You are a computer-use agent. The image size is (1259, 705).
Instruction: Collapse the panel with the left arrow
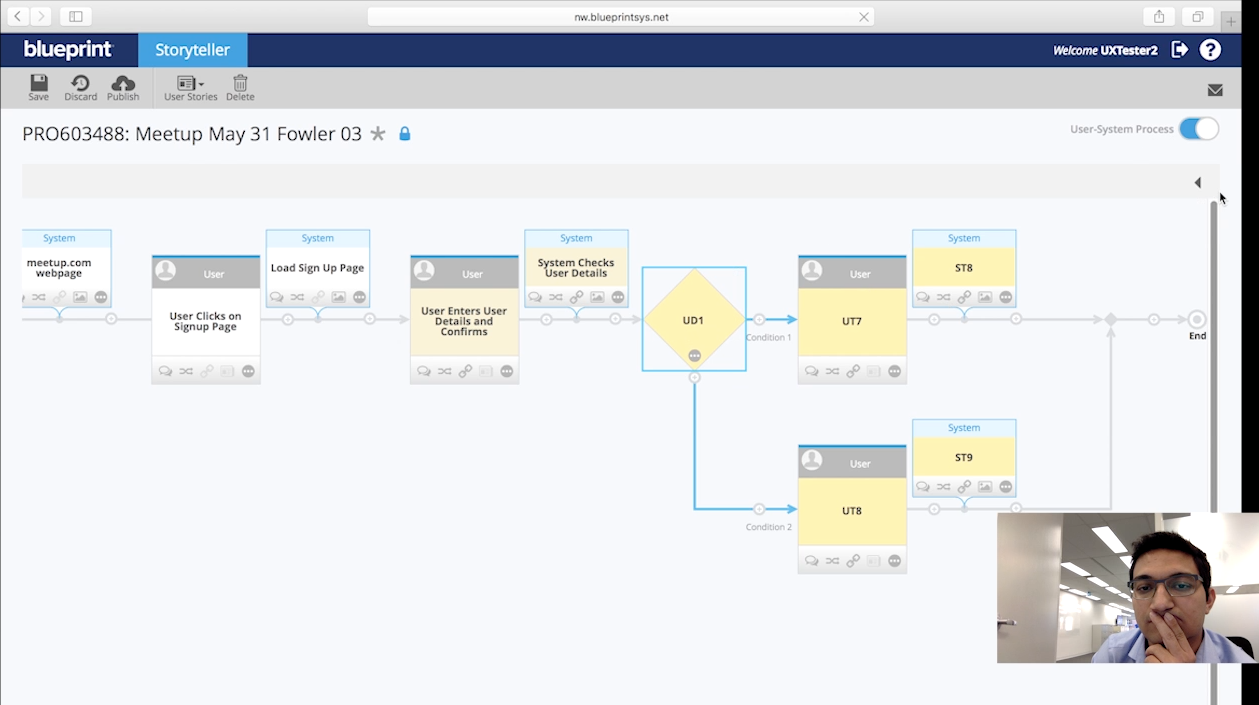1197,182
